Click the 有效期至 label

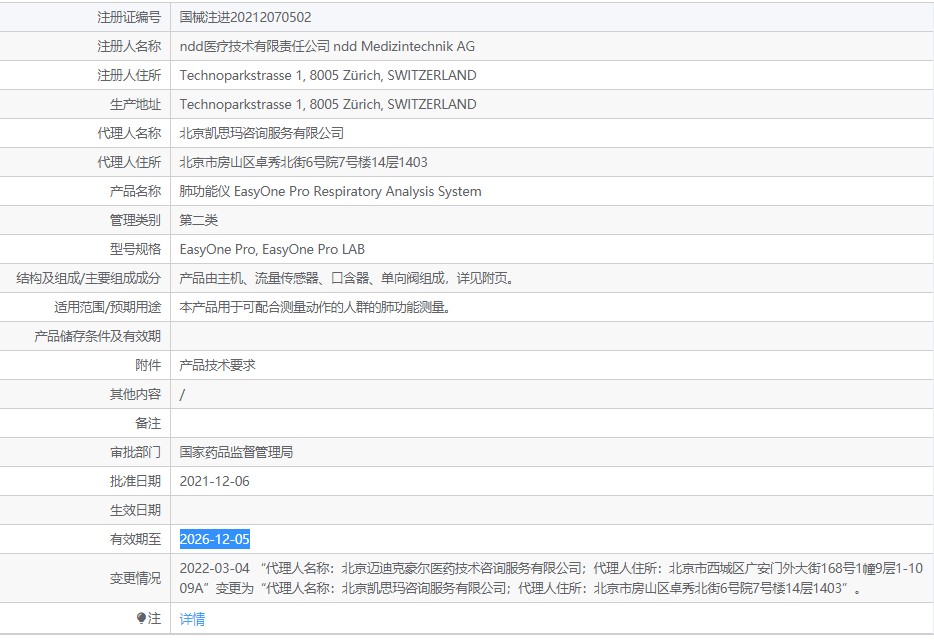point(135,539)
